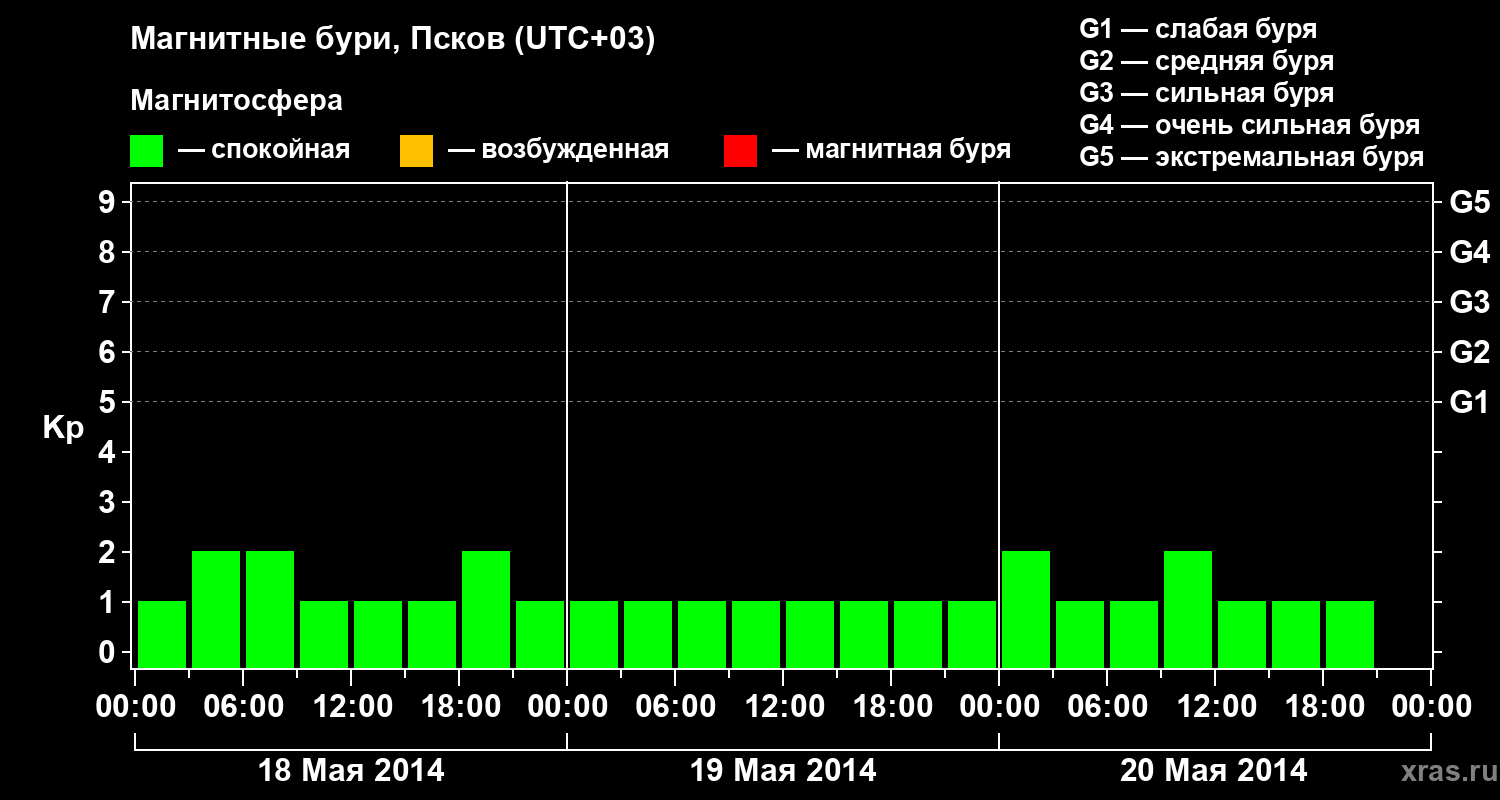This screenshot has height=800, width=1500.
Task: Click the G3 label on right axis
Action: (x=1470, y=302)
